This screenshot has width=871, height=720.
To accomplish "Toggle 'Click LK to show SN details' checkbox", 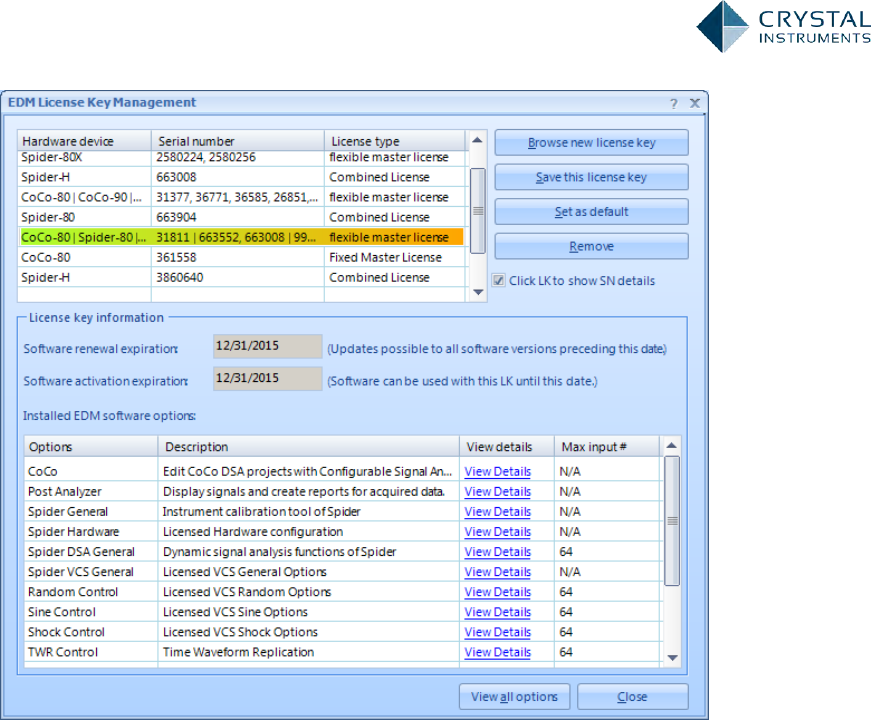I will point(500,281).
